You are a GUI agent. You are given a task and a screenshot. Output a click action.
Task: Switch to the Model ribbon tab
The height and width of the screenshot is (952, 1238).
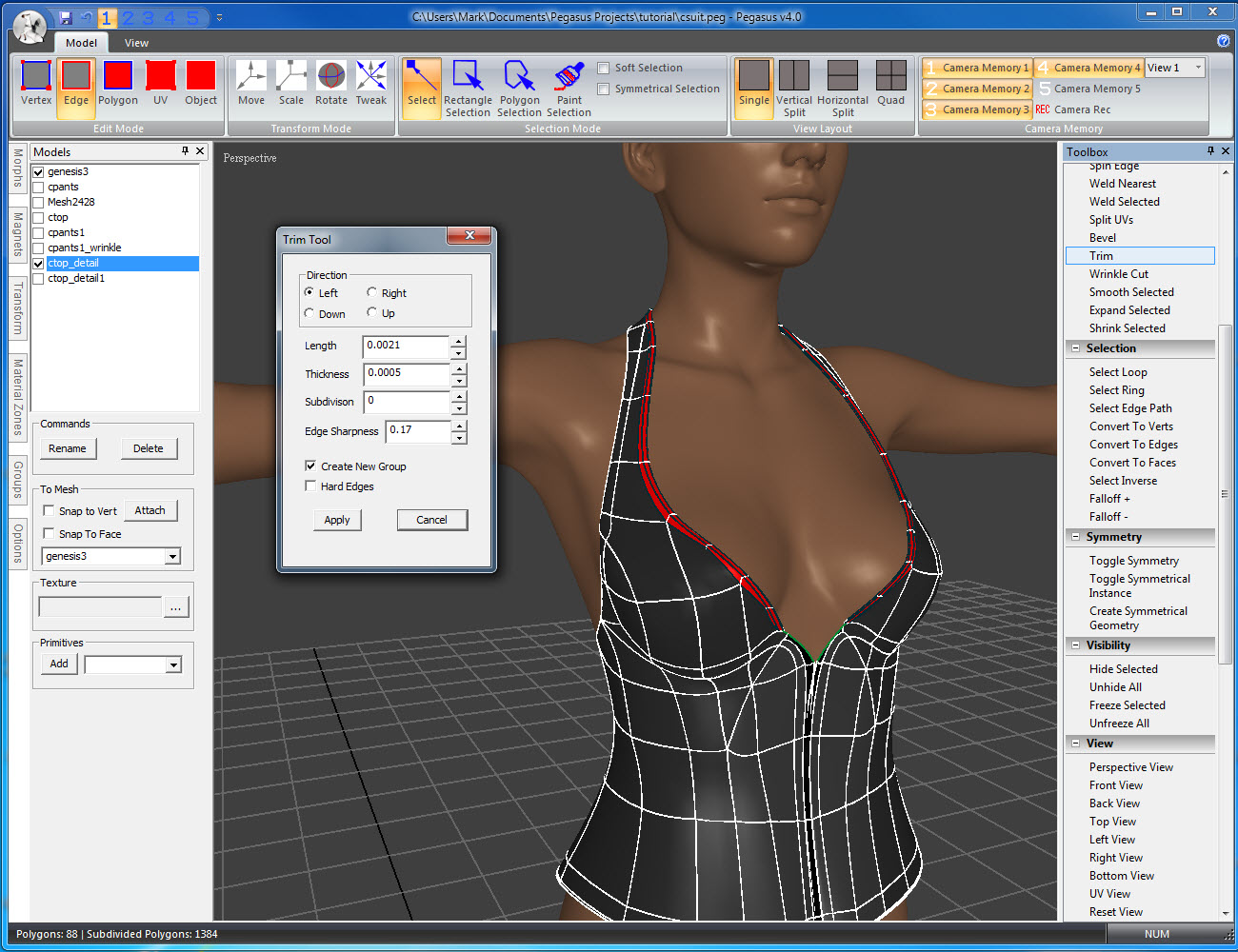81,43
